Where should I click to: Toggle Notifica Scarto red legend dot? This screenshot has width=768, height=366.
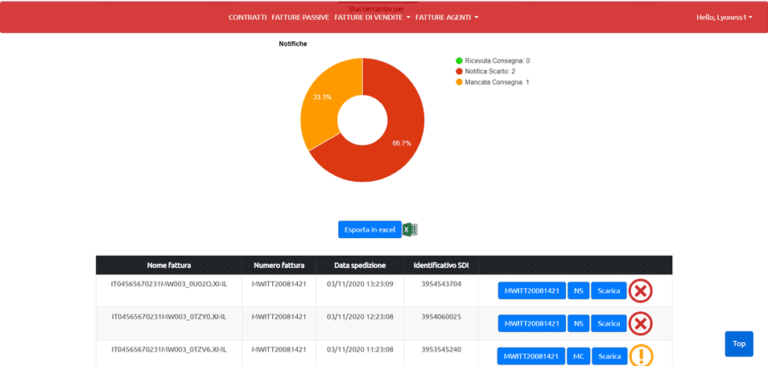[459, 72]
